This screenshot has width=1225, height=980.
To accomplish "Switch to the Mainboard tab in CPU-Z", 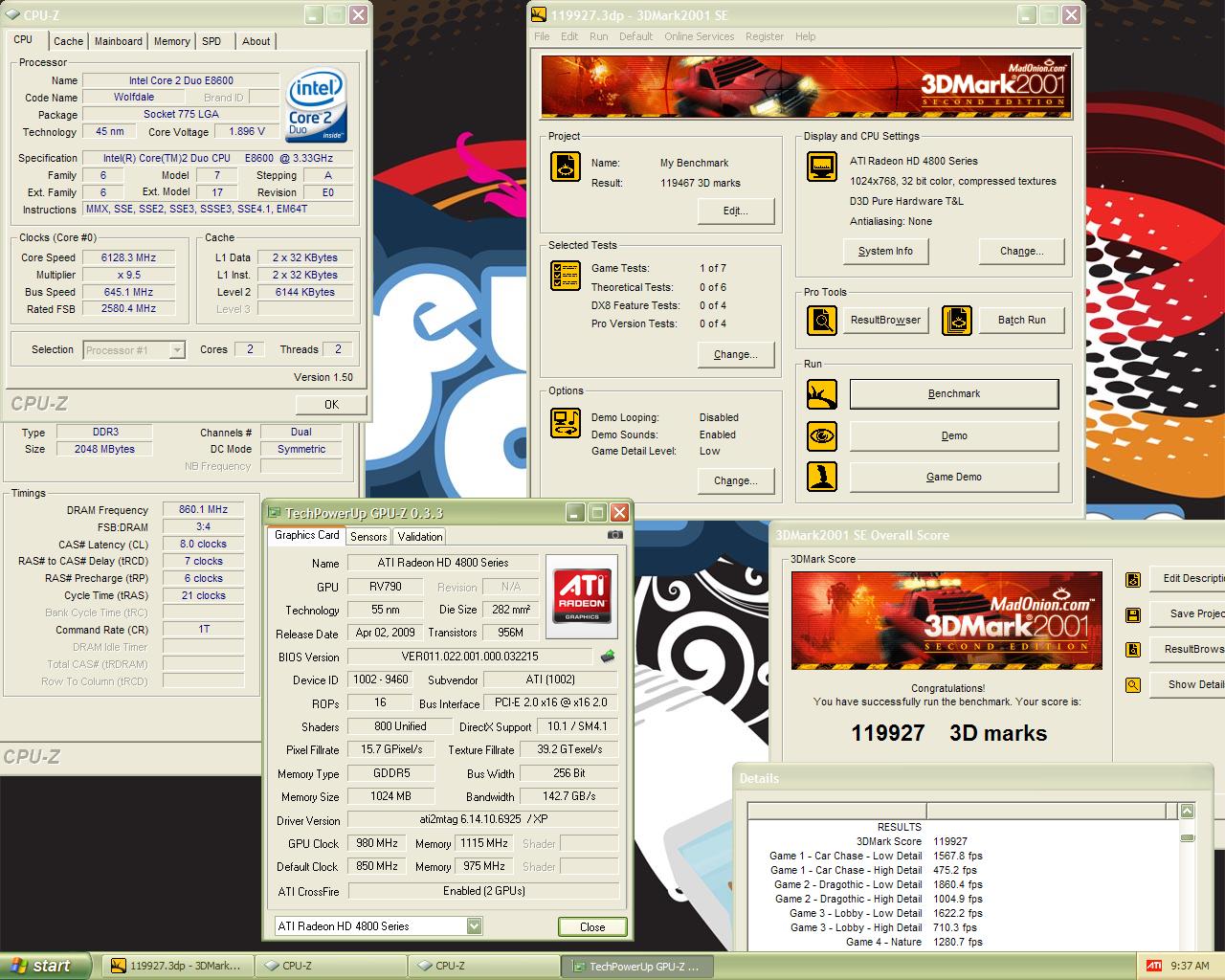I will coord(118,41).
